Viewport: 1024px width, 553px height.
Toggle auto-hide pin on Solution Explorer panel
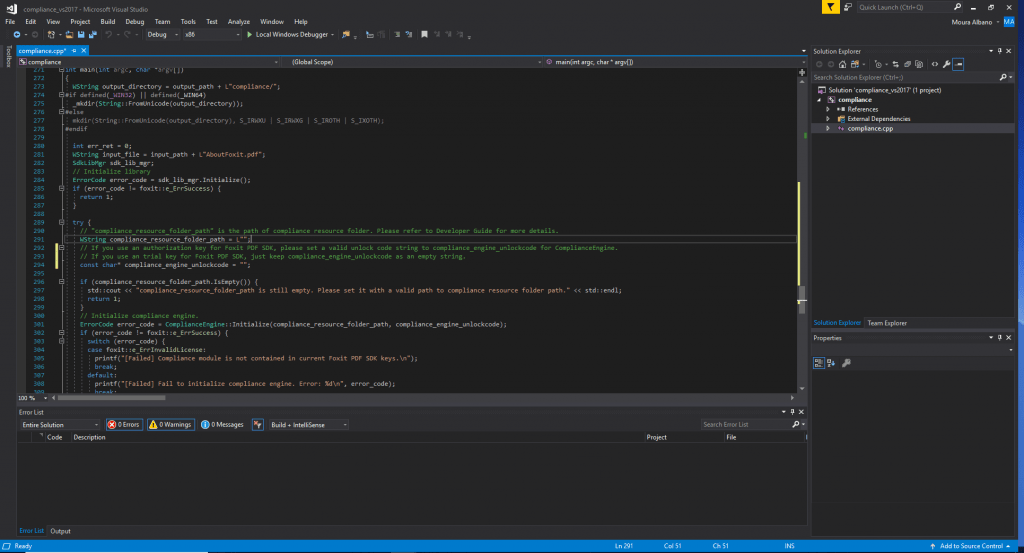(999, 51)
